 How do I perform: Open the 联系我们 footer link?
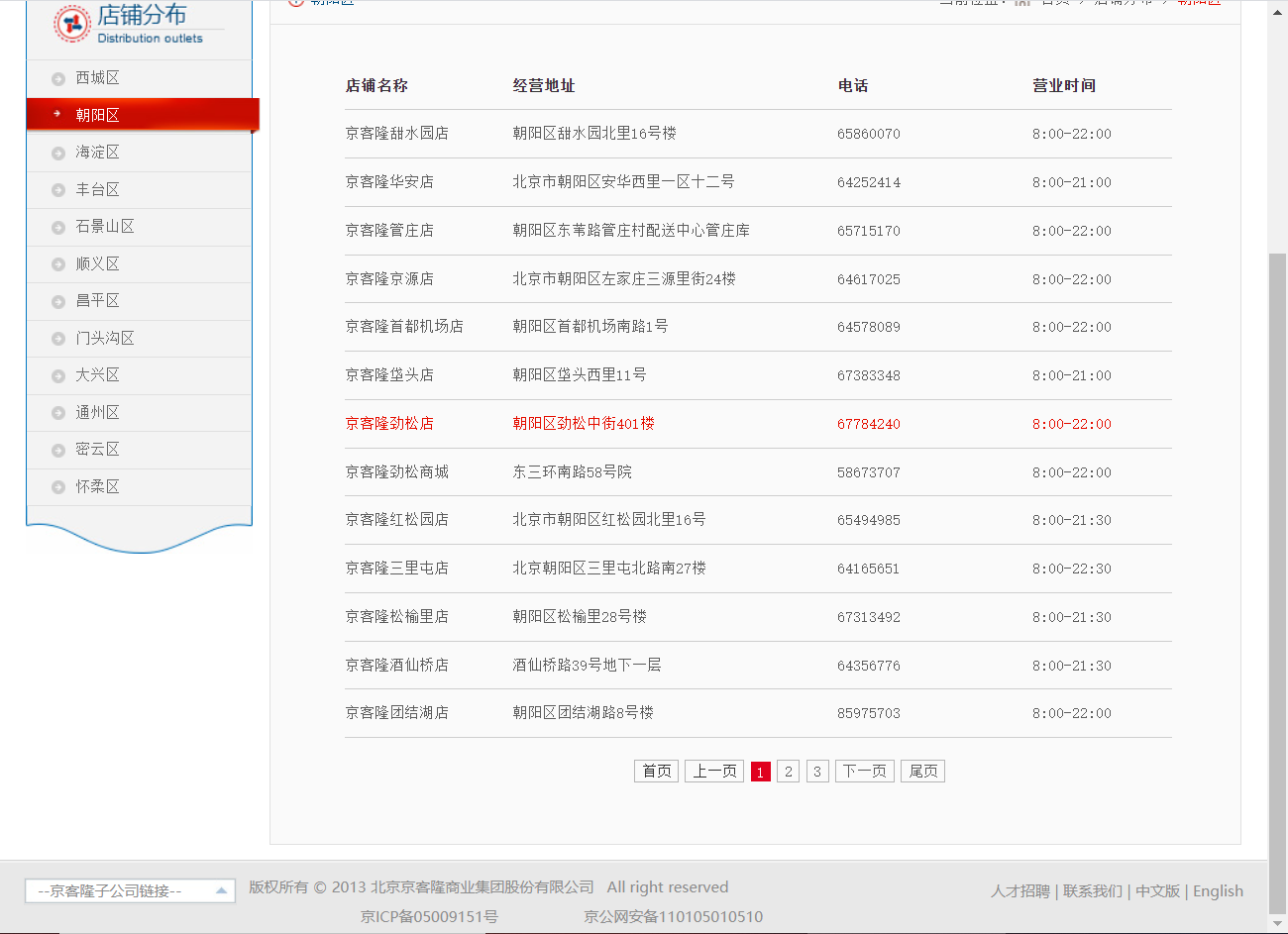tap(1093, 891)
